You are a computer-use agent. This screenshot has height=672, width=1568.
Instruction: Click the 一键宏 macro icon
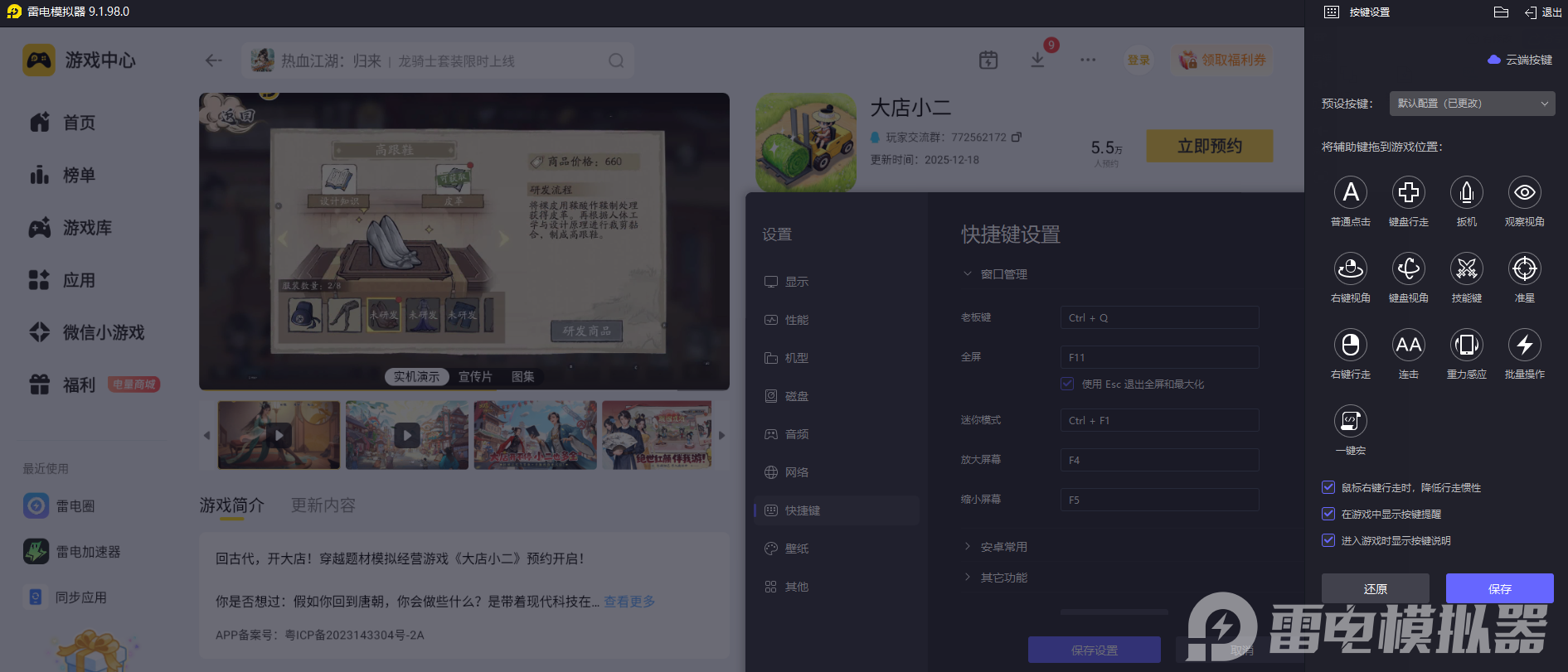[x=1350, y=422]
